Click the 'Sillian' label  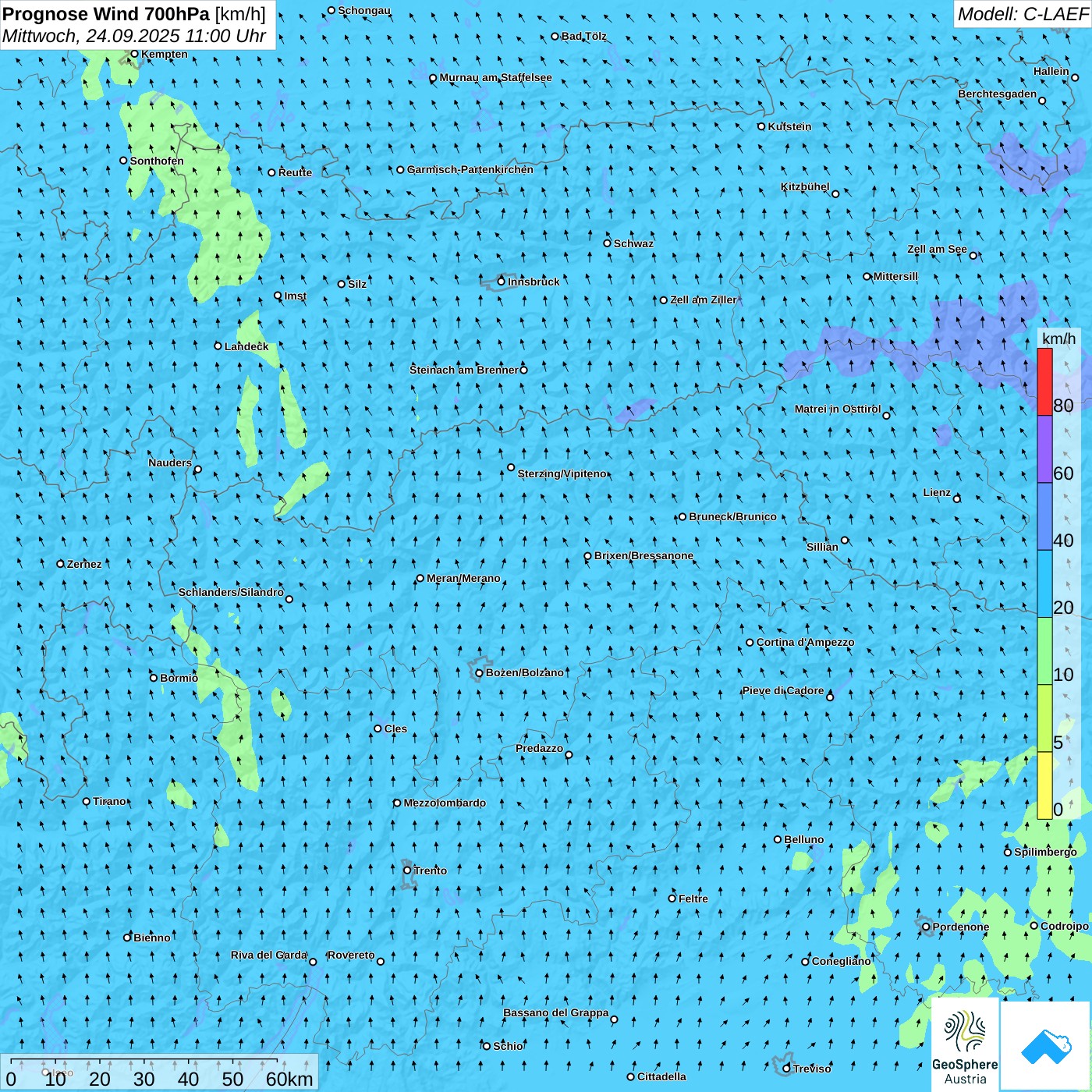click(823, 547)
